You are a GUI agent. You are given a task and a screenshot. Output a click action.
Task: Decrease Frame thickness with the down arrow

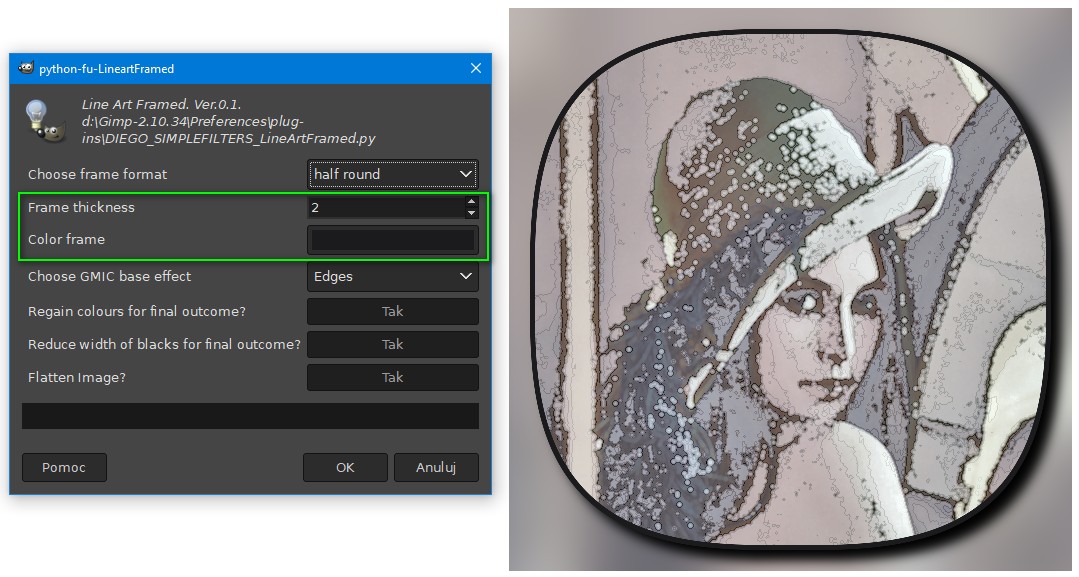click(471, 213)
